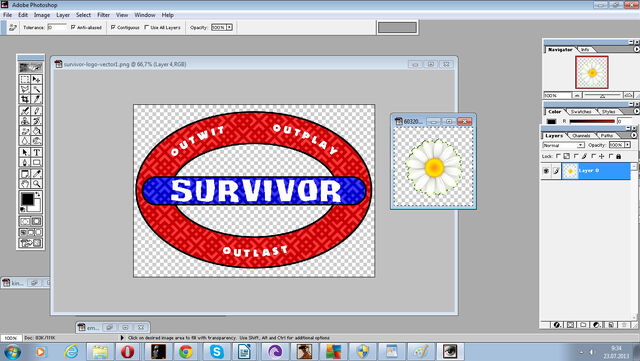Click the Tolerance input field

pyautogui.click(x=57, y=27)
